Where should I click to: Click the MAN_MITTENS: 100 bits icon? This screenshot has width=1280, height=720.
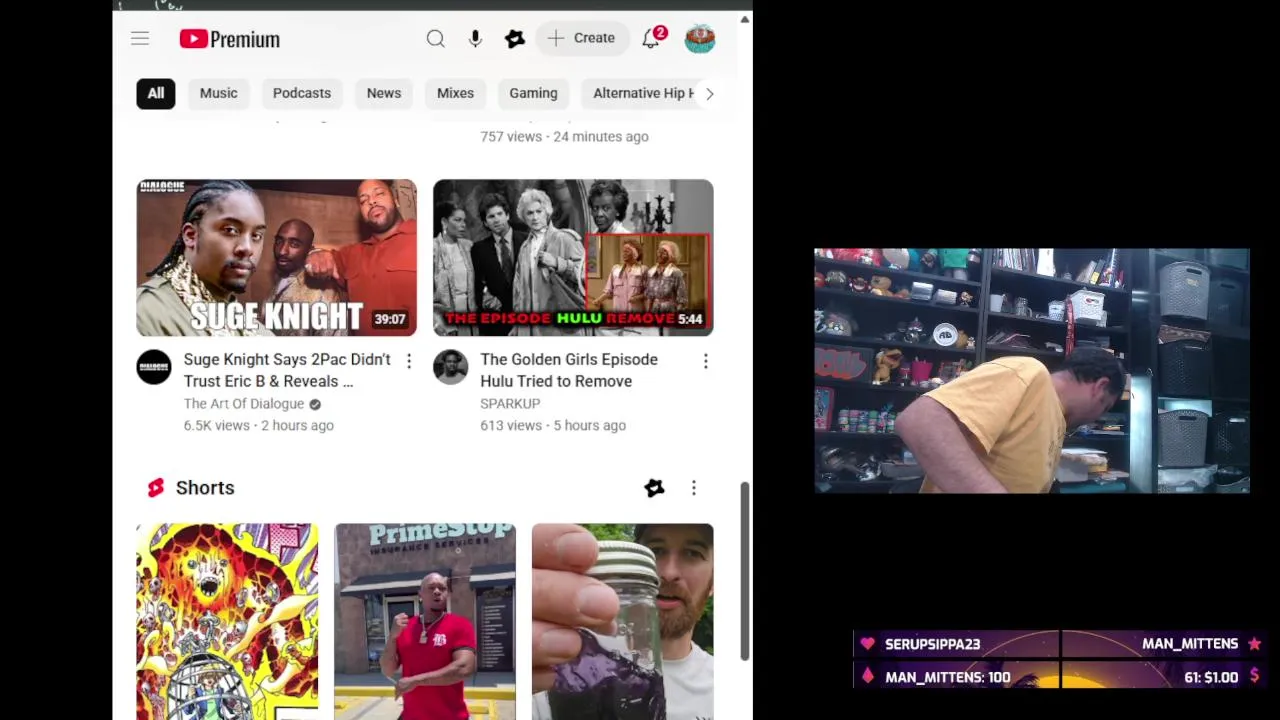(x=867, y=677)
